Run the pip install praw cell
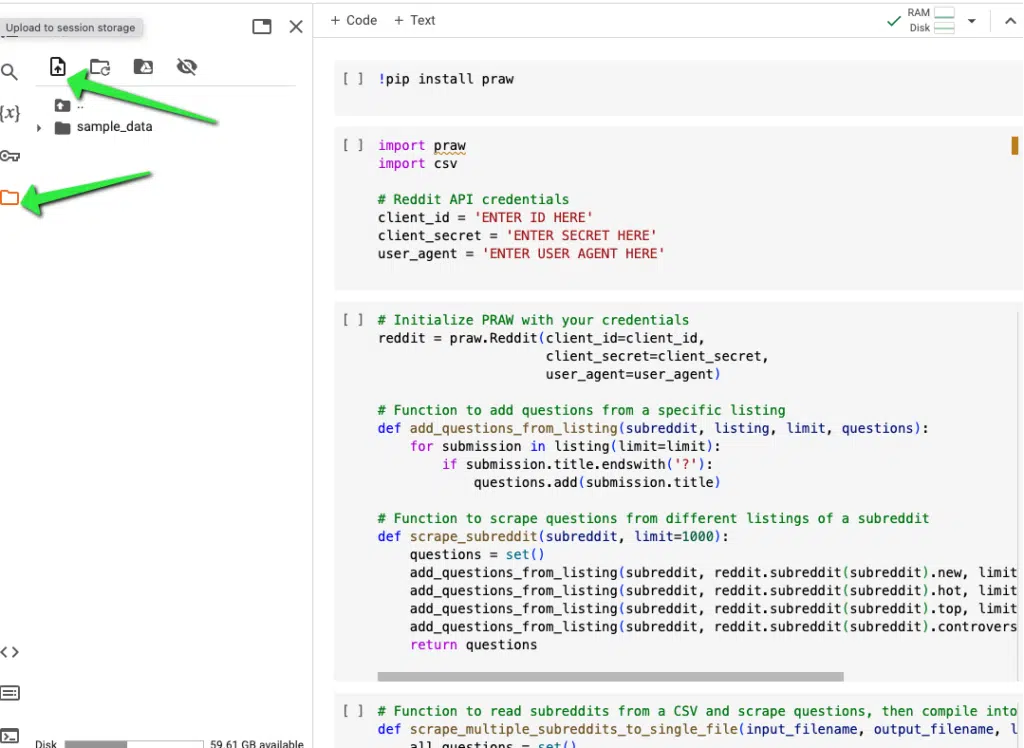 353,79
